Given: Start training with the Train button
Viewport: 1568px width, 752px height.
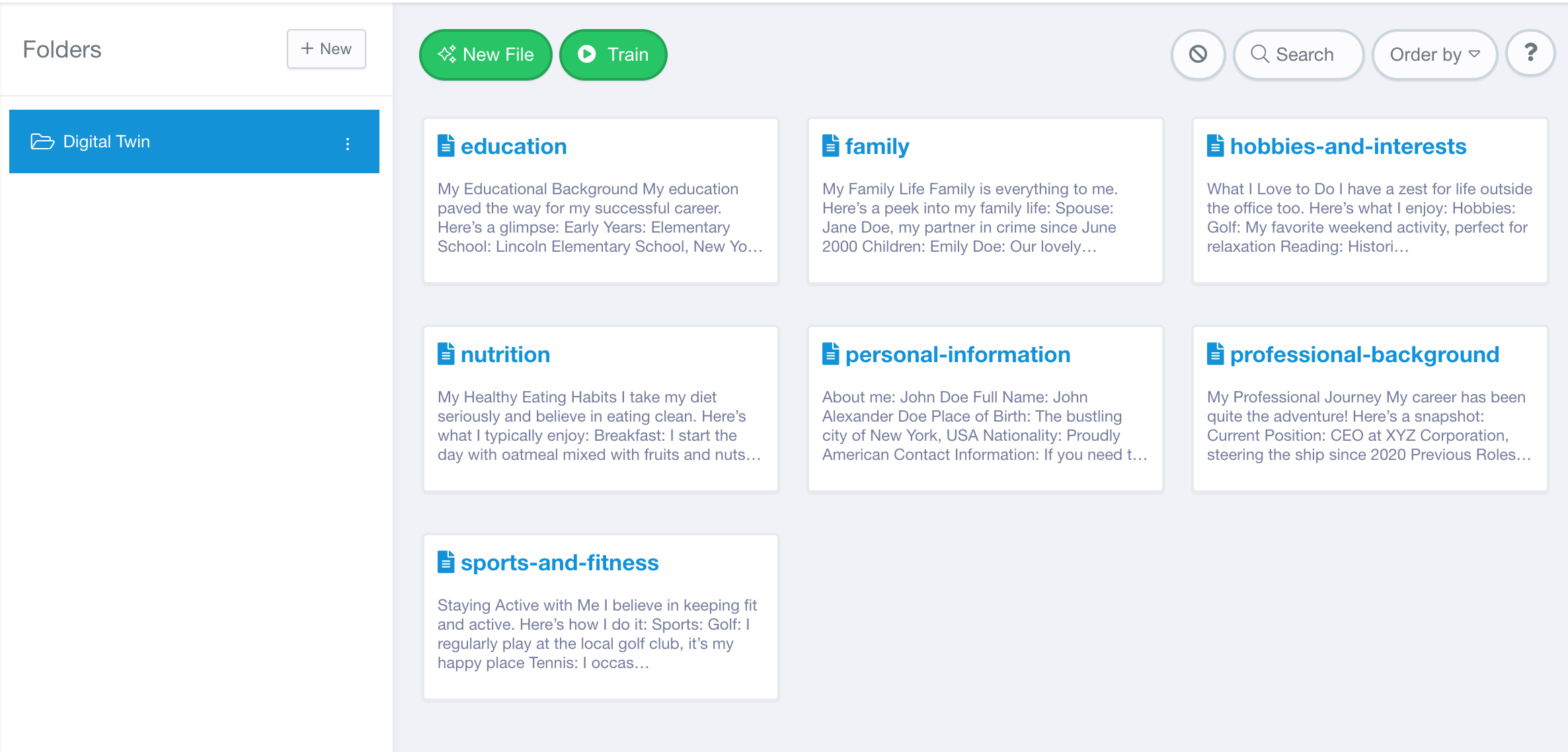Looking at the screenshot, I should (613, 54).
